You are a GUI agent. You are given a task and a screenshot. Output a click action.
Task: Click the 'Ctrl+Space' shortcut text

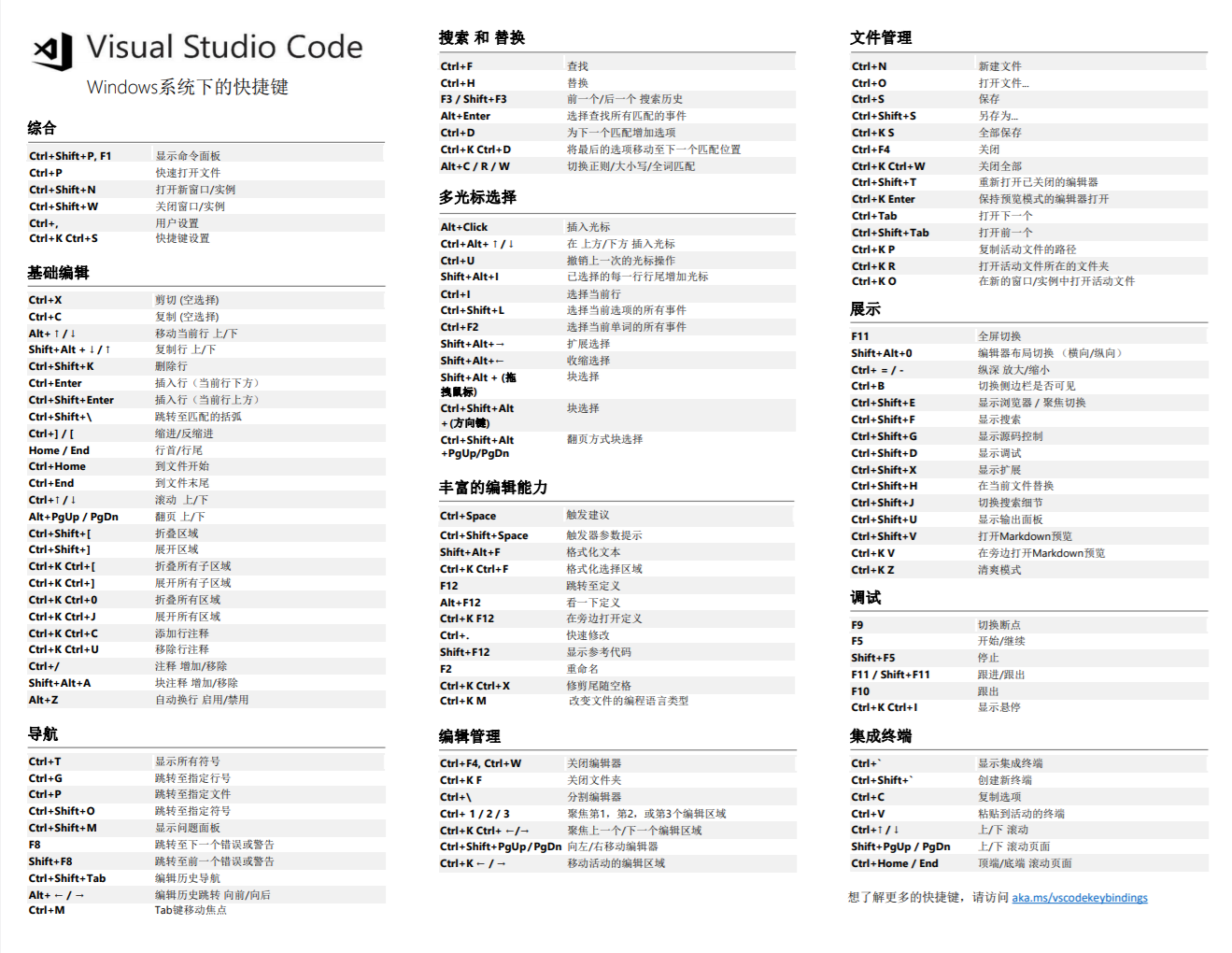[x=468, y=516]
